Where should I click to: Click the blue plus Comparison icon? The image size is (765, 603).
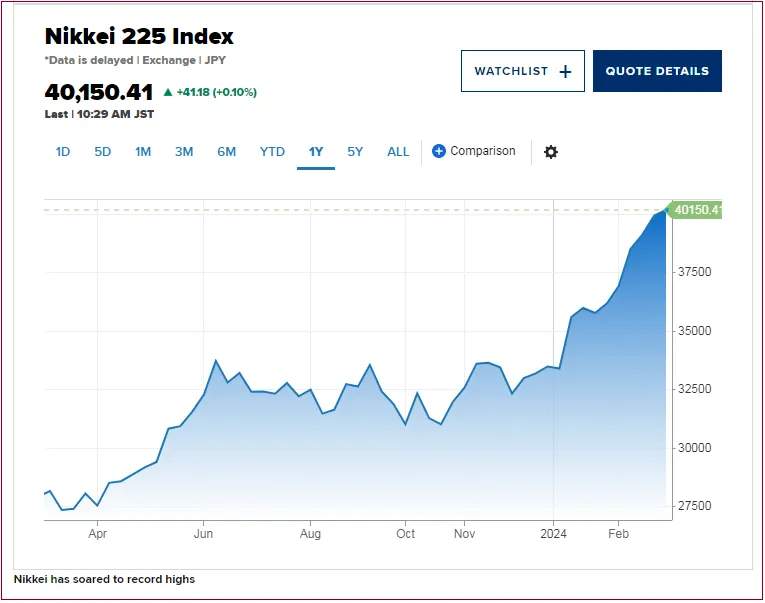[x=439, y=151]
